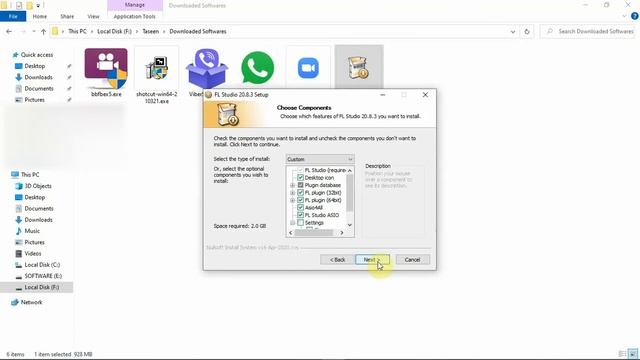
Task: Open the Application Tools tab
Action: [x=135, y=16]
